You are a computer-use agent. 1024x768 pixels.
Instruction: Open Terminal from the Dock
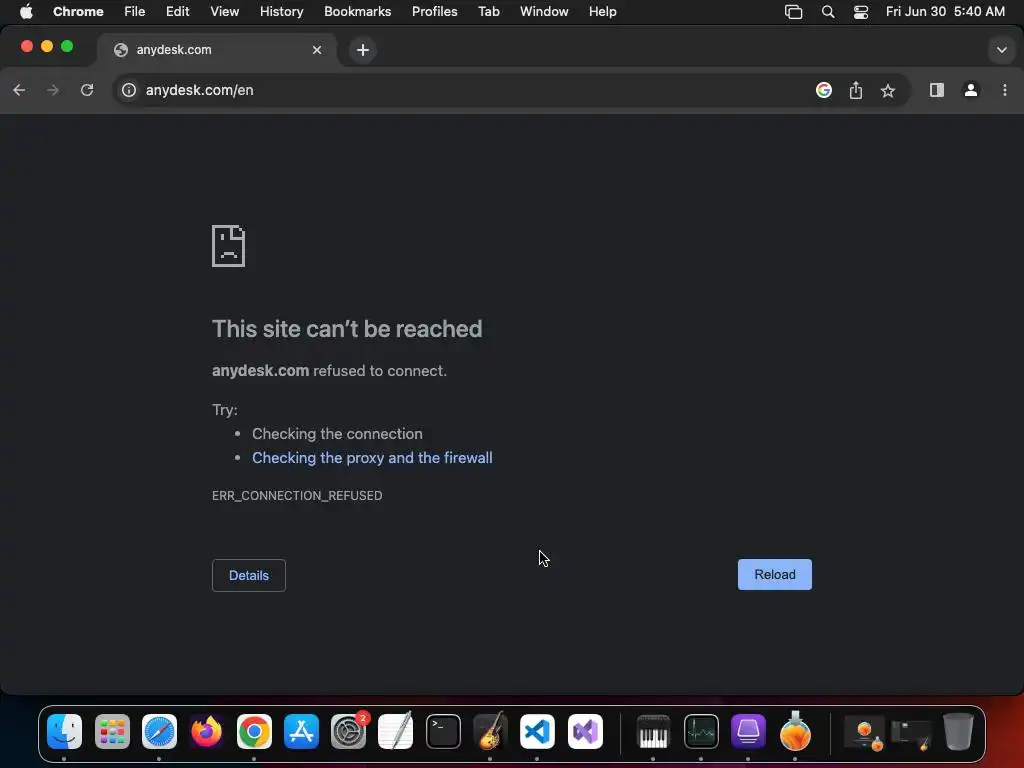point(443,731)
